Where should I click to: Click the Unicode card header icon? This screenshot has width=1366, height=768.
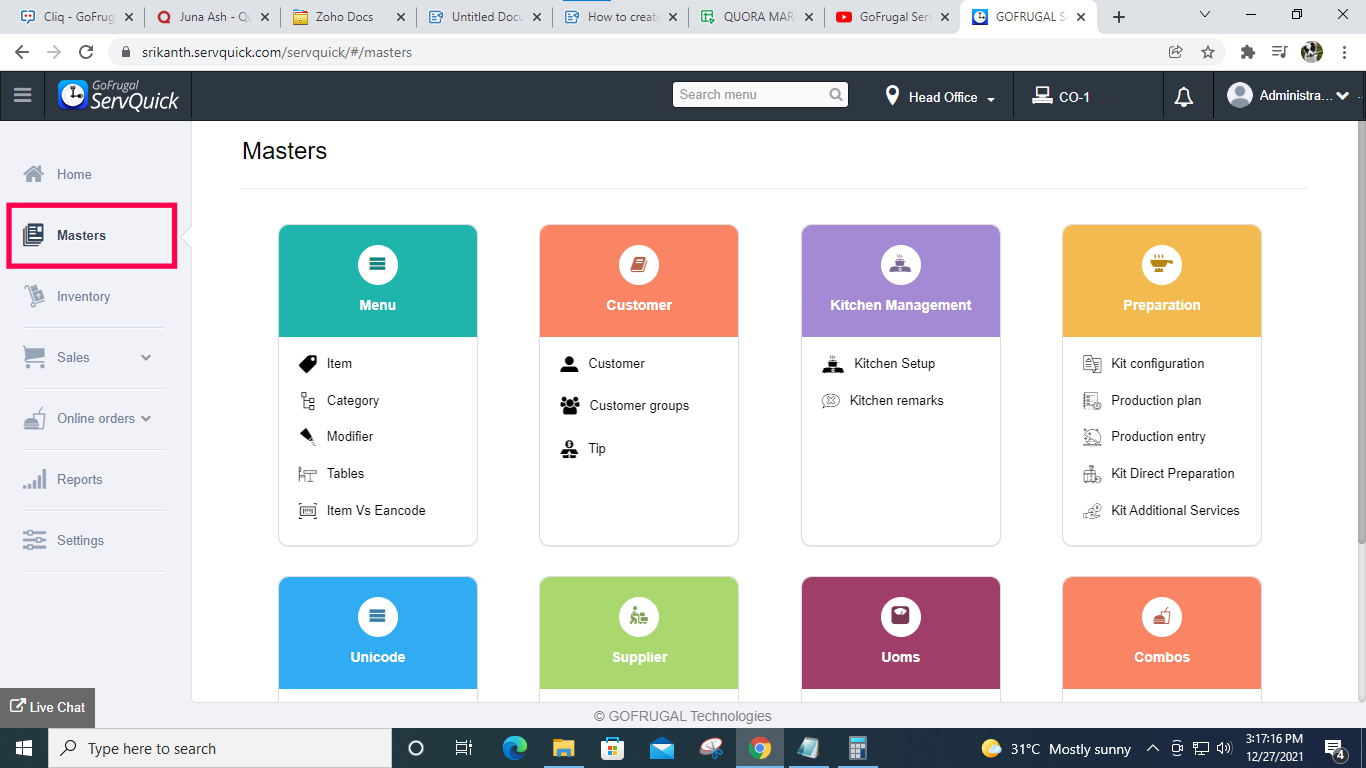[x=378, y=617]
